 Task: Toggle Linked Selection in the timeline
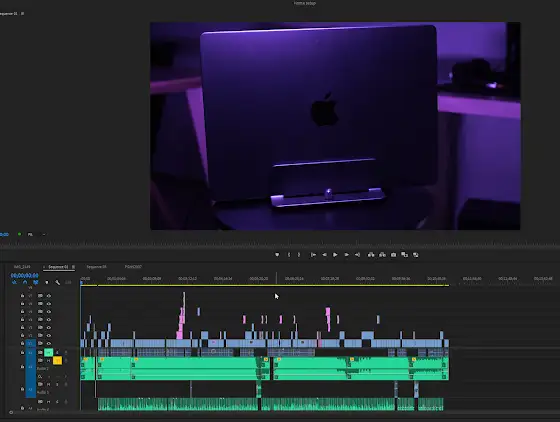[x=35, y=282]
